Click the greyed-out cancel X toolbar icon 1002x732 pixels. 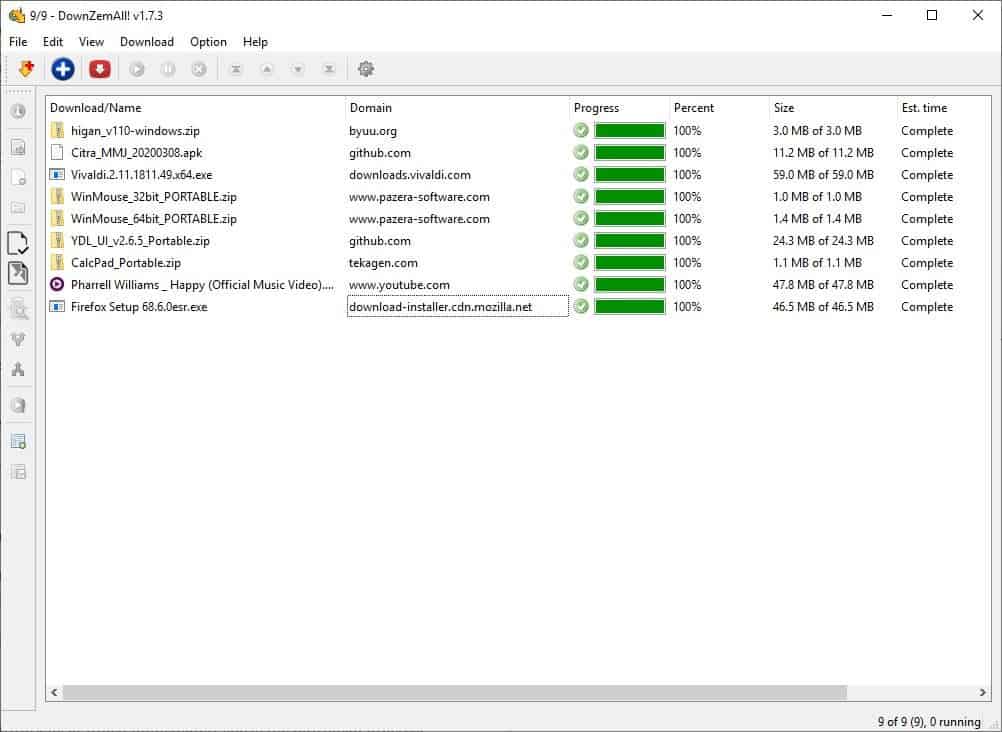[x=199, y=69]
